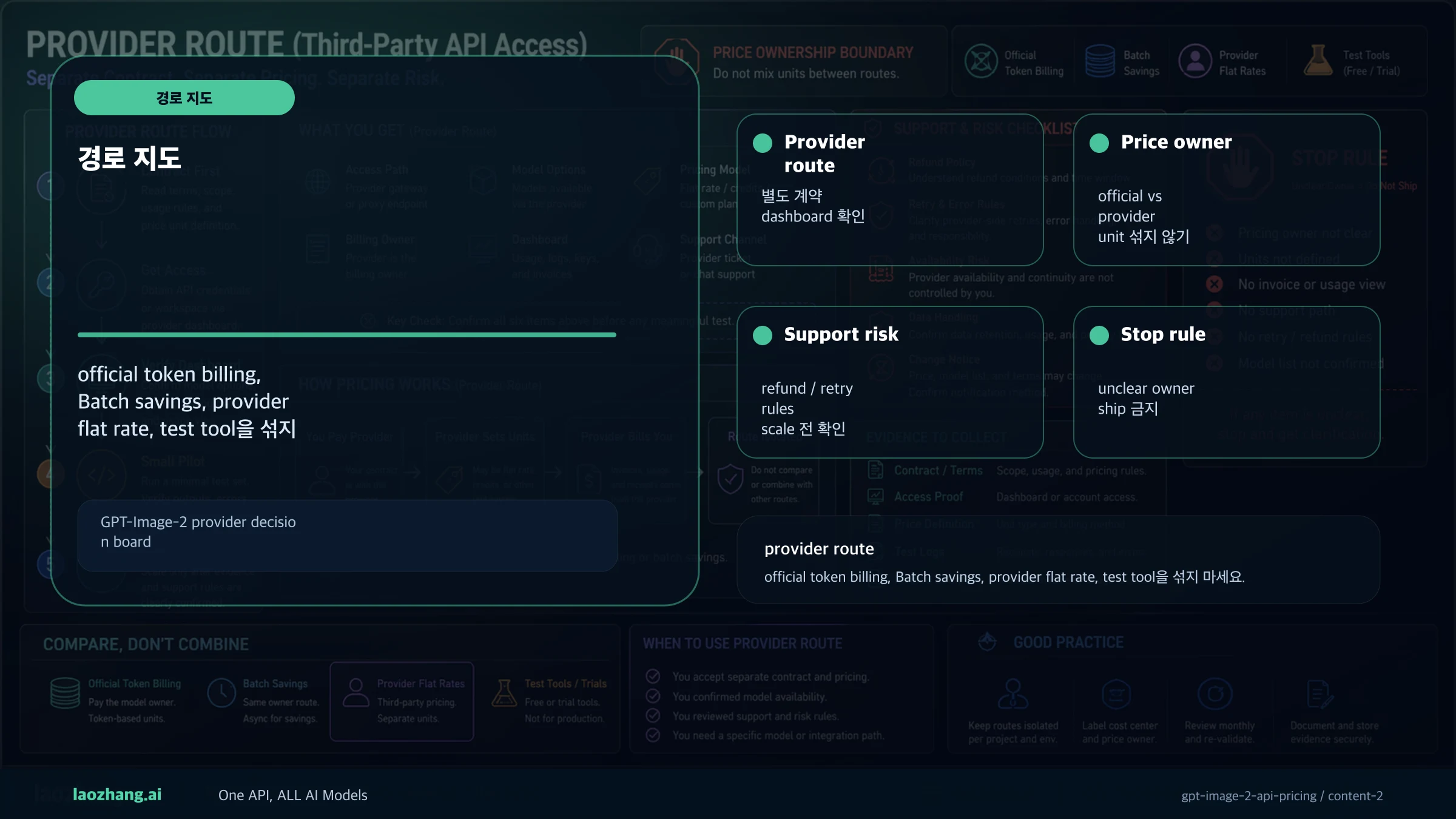Image resolution: width=1456 pixels, height=819 pixels.
Task: Select the Provider route card title
Action: 824,153
